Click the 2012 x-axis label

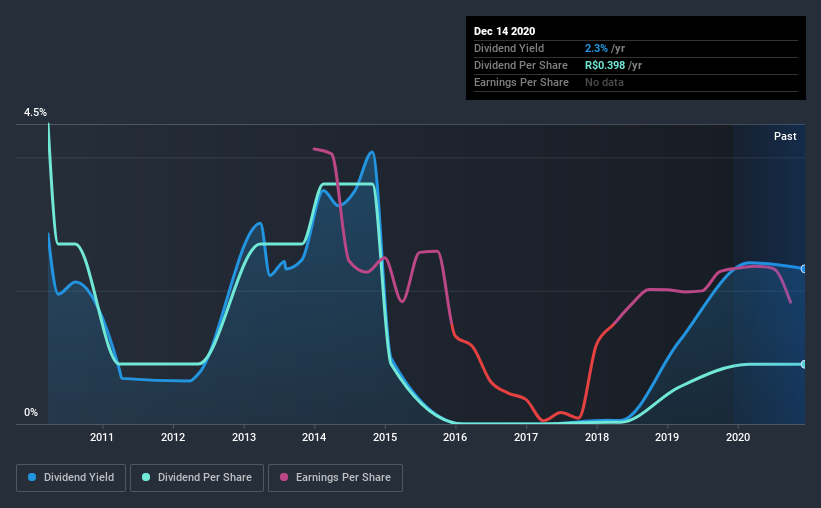[x=173, y=437]
